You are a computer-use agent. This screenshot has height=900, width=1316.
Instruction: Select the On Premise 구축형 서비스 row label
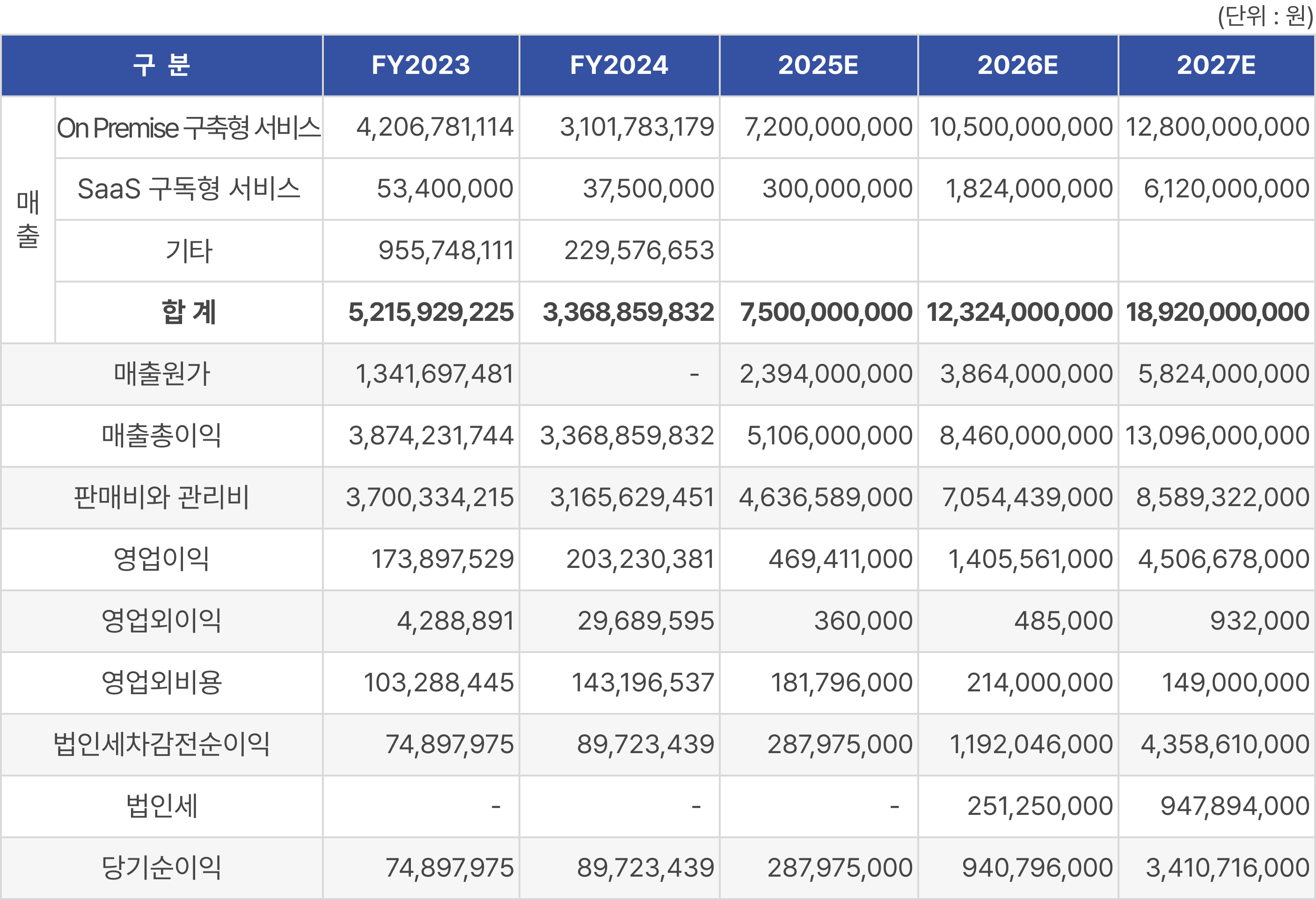pos(189,127)
